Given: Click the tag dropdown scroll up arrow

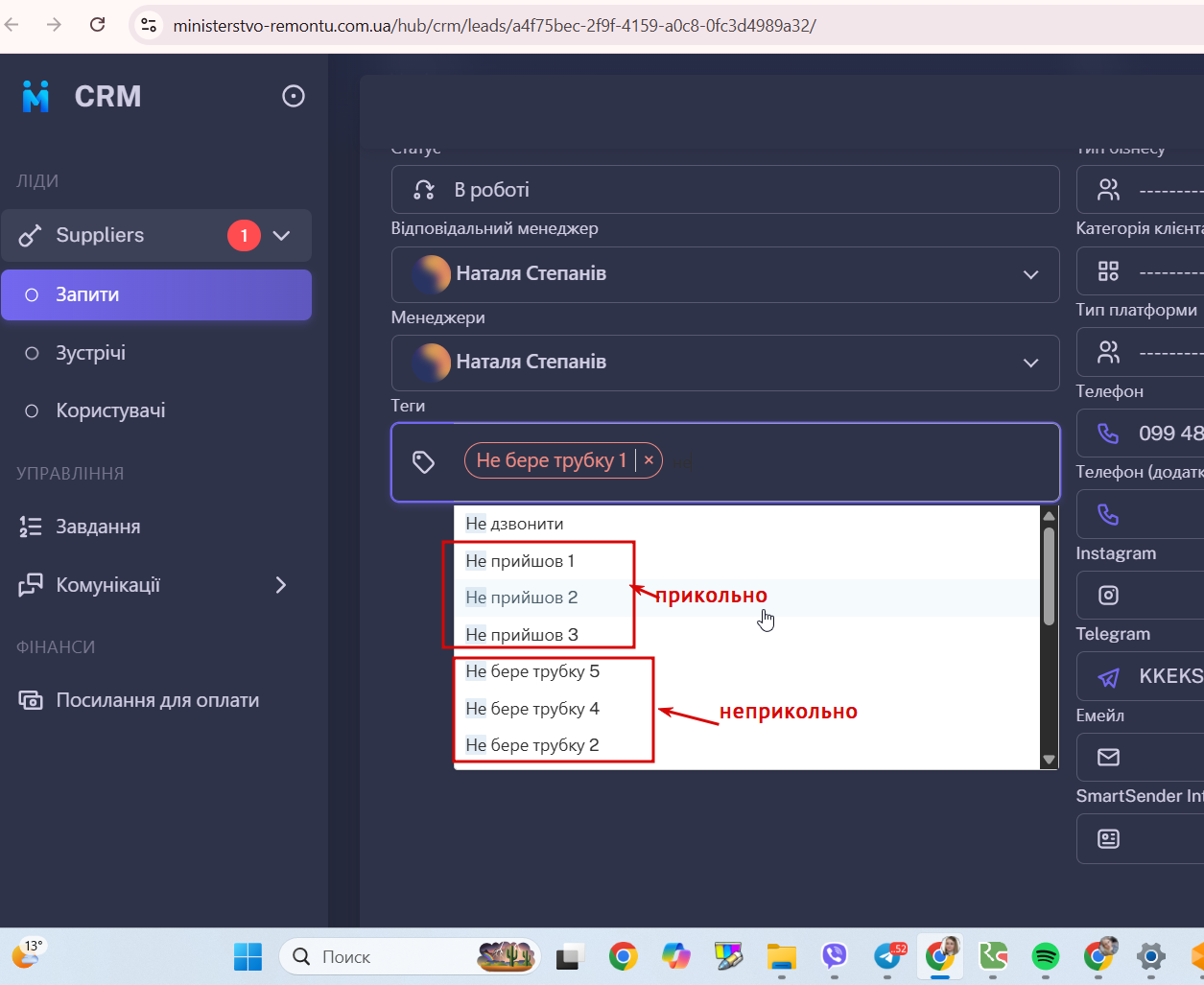Looking at the screenshot, I should [1050, 515].
